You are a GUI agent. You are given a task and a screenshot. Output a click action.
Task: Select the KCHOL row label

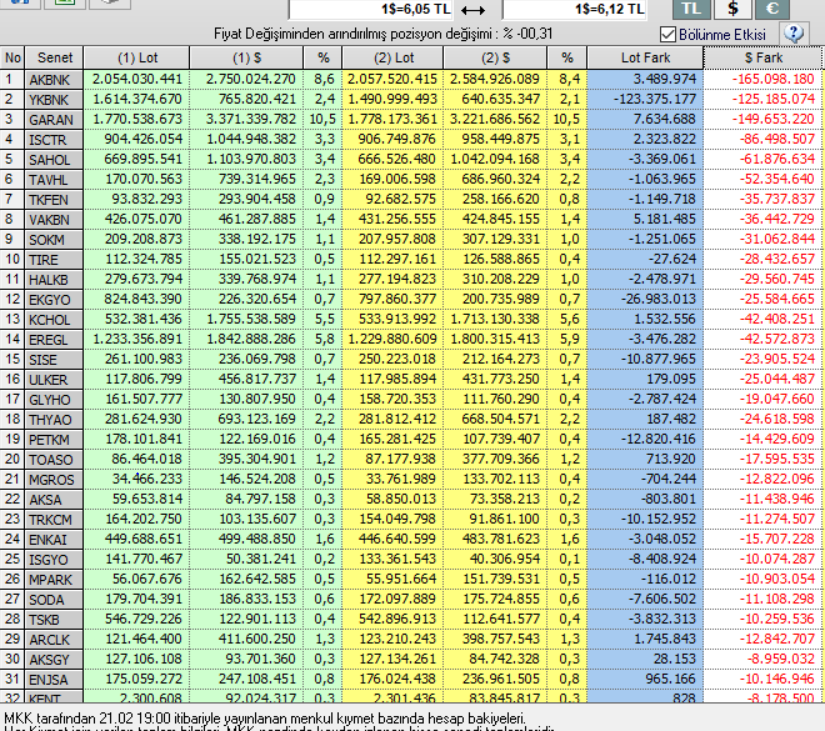pyautogui.click(x=54, y=320)
